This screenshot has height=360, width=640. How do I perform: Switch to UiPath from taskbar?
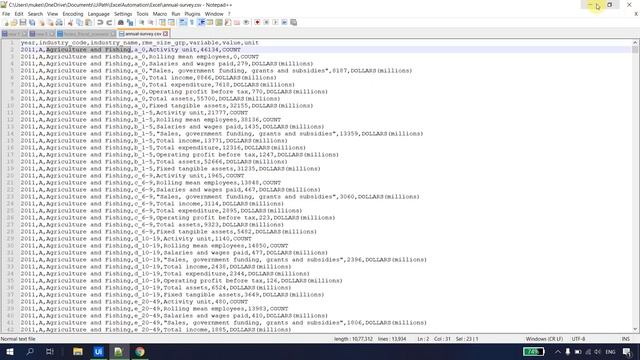pyautogui.click(x=98, y=351)
